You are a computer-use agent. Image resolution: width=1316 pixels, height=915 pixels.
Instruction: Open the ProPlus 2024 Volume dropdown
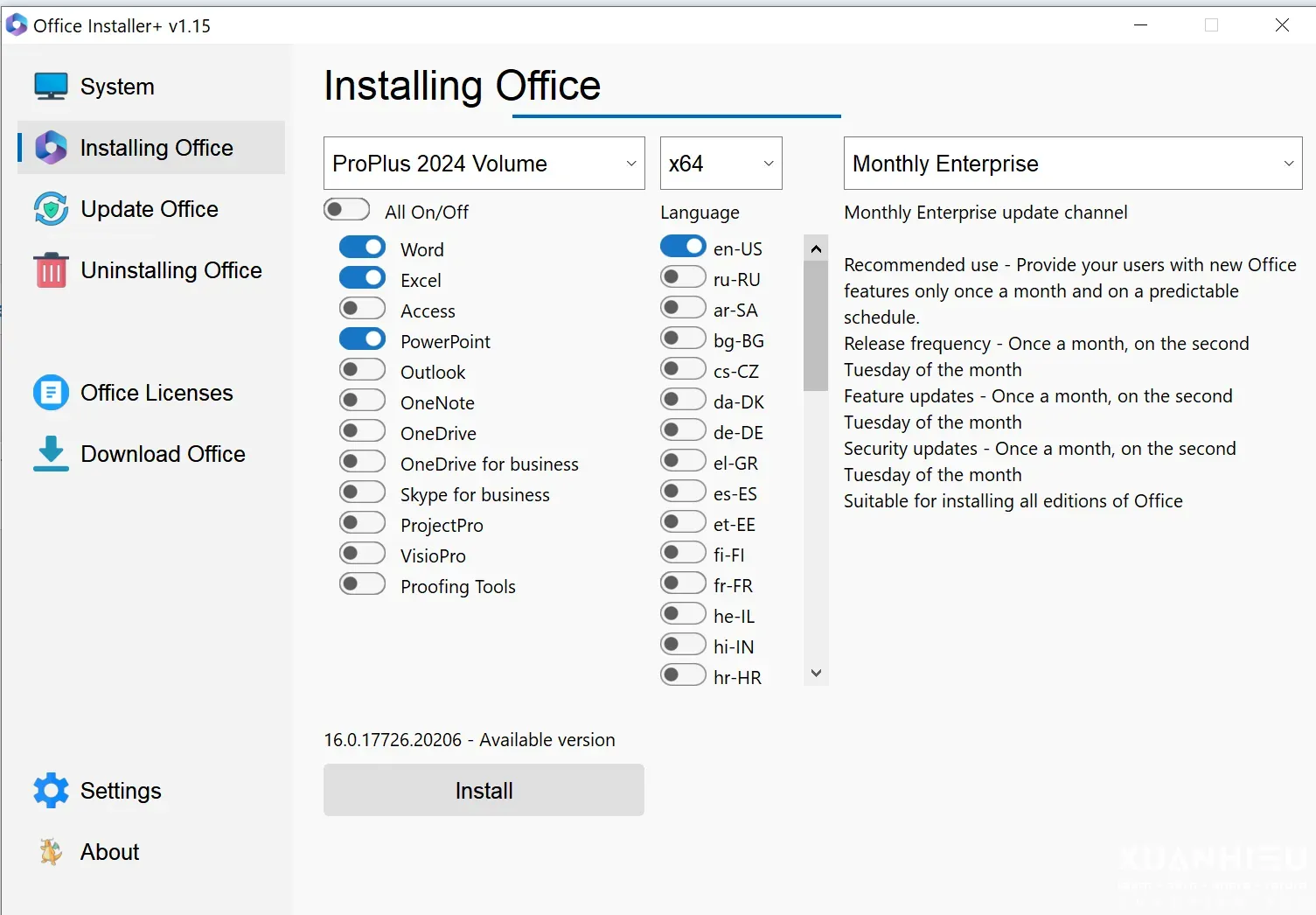tap(484, 164)
